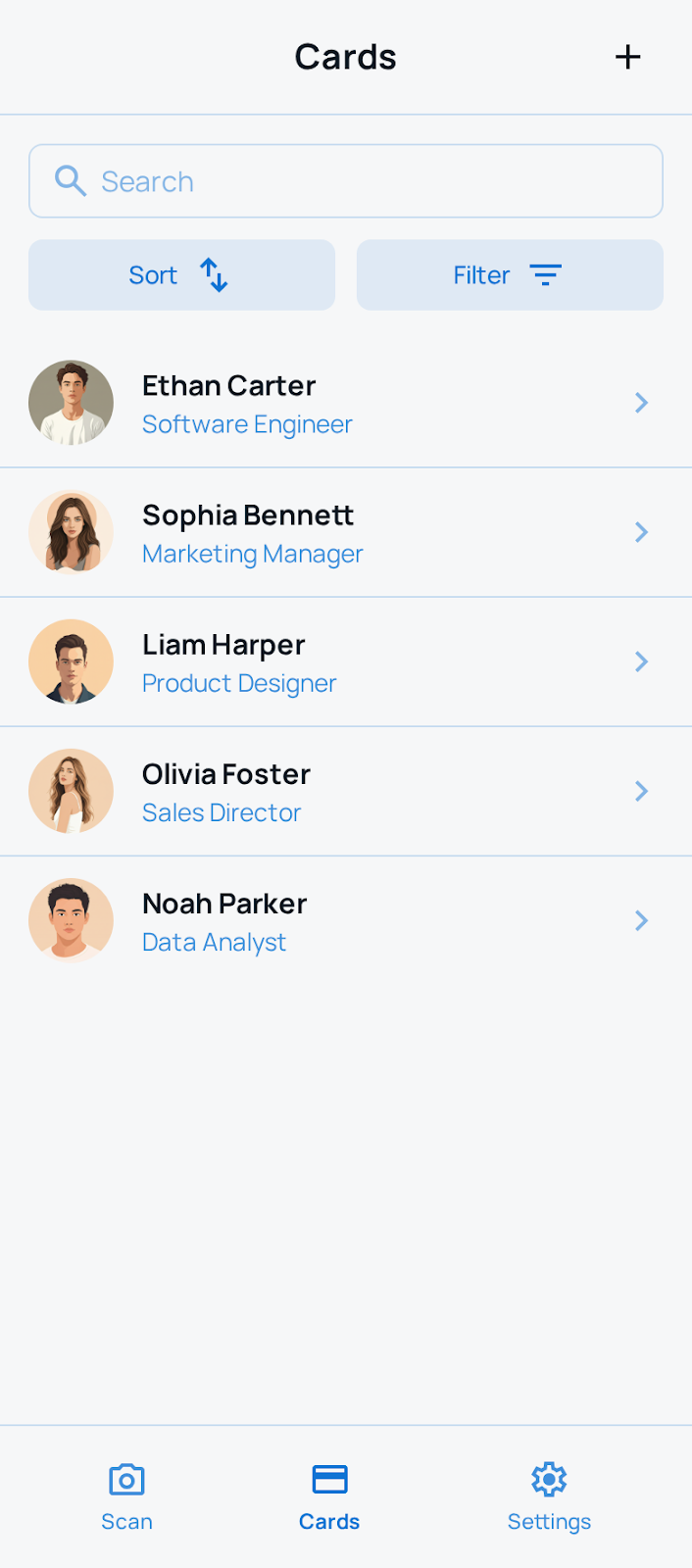Open Liam Harper's Product Designer link
The image size is (692, 1568).
click(239, 683)
